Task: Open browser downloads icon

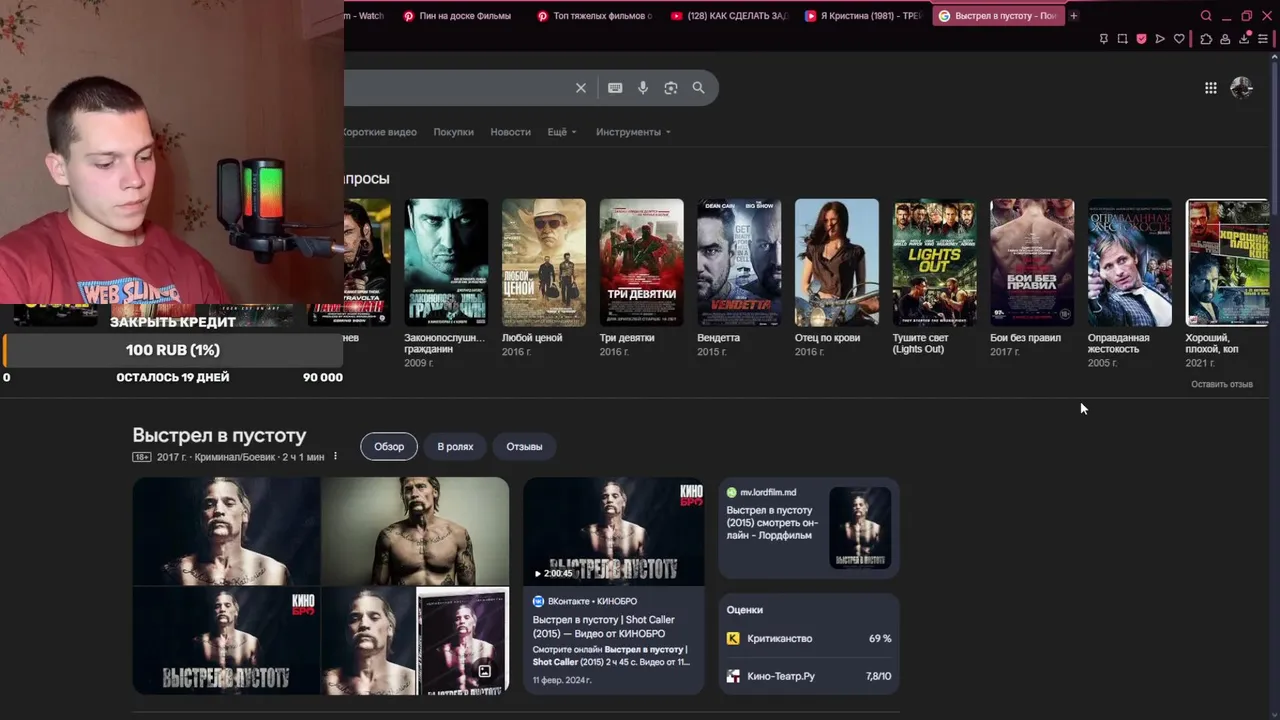Action: point(1245,39)
